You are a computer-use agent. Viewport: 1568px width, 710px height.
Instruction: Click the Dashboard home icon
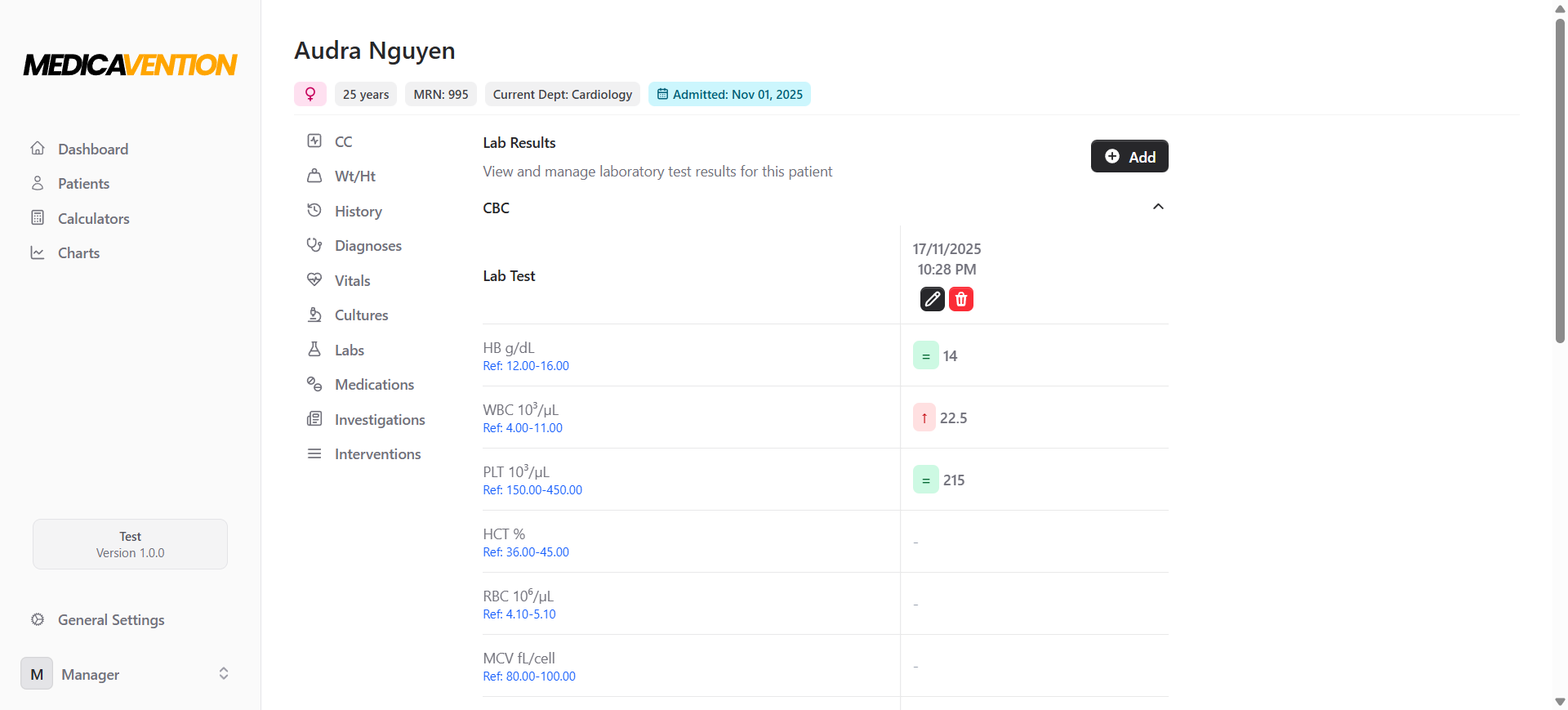(38, 149)
